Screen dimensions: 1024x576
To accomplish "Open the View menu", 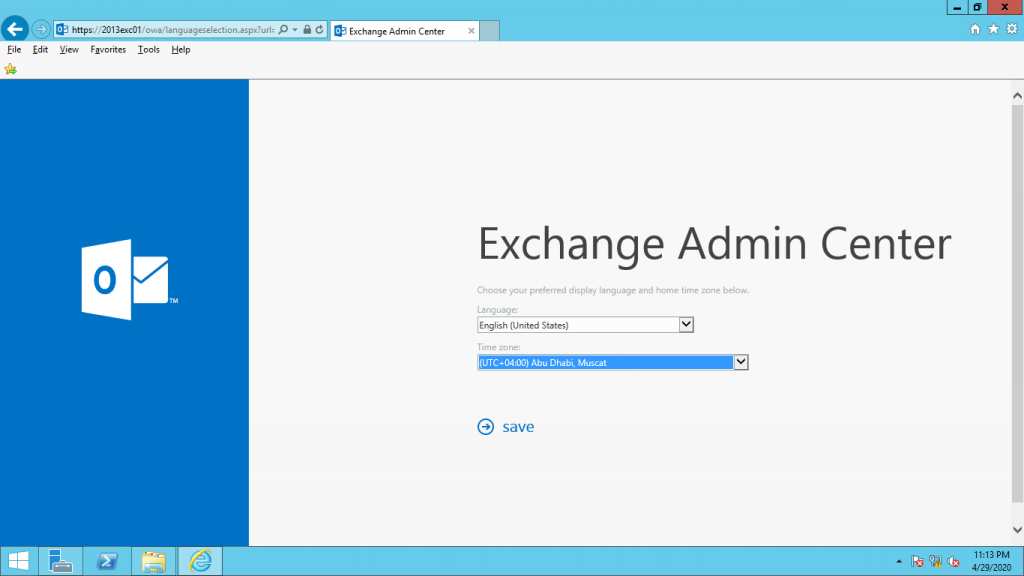I will coord(69,50).
